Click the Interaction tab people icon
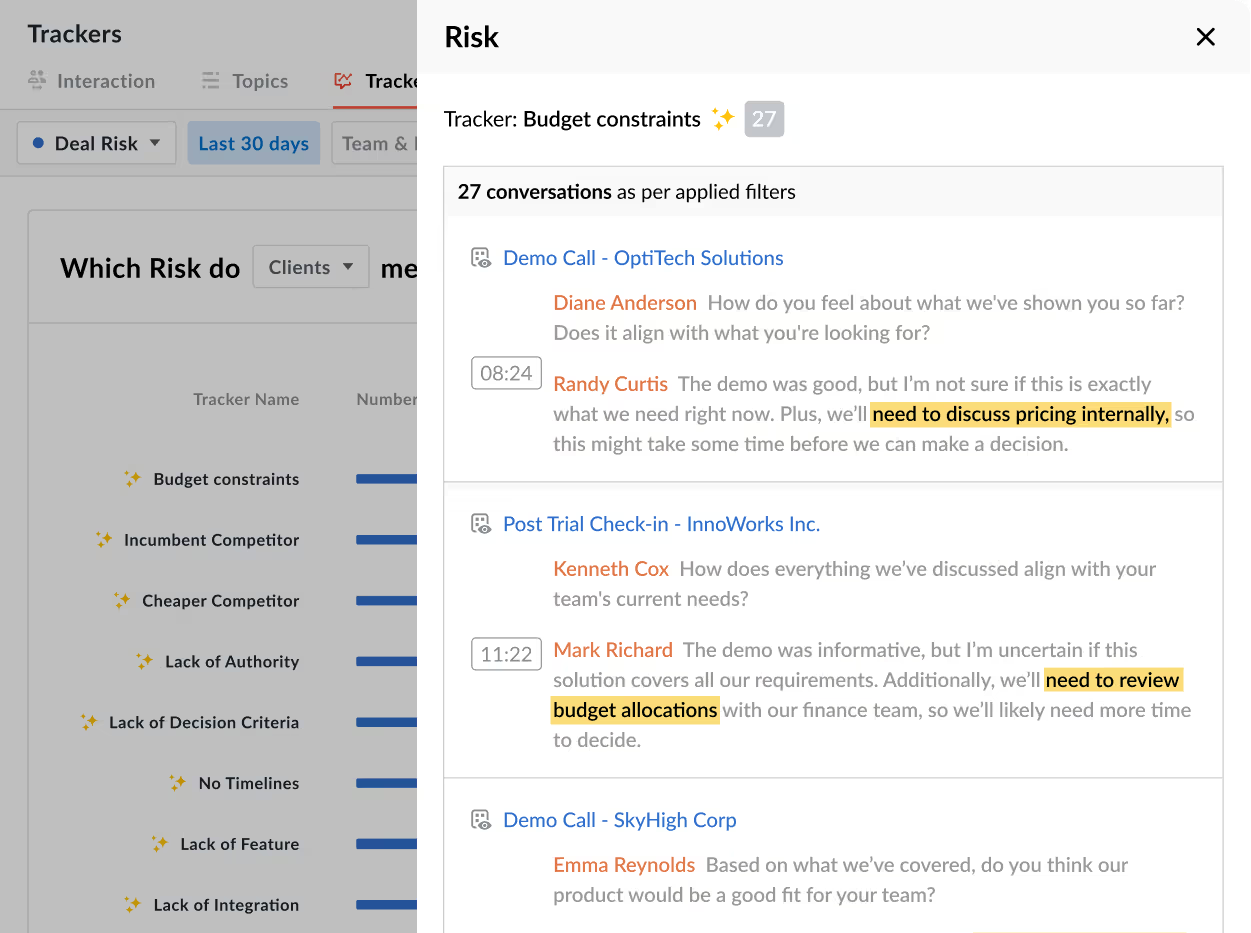Image resolution: width=1251 pixels, height=933 pixels. point(37,81)
